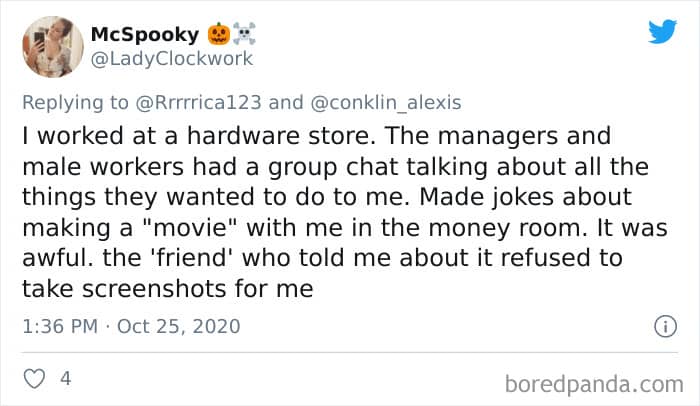Open the @LadyClockwork handle
This screenshot has width=700, height=406.
point(171,59)
